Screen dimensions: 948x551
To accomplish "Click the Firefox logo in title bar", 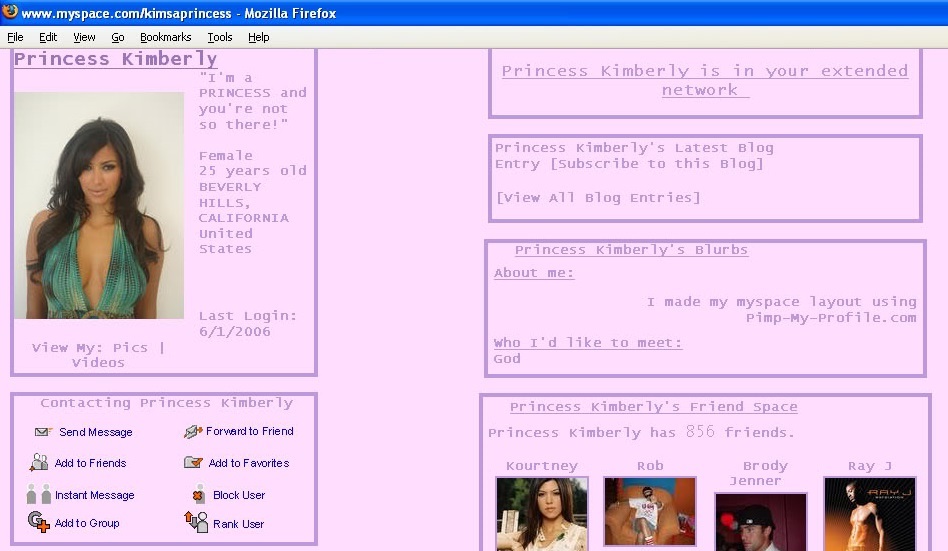I will pyautogui.click(x=10, y=11).
